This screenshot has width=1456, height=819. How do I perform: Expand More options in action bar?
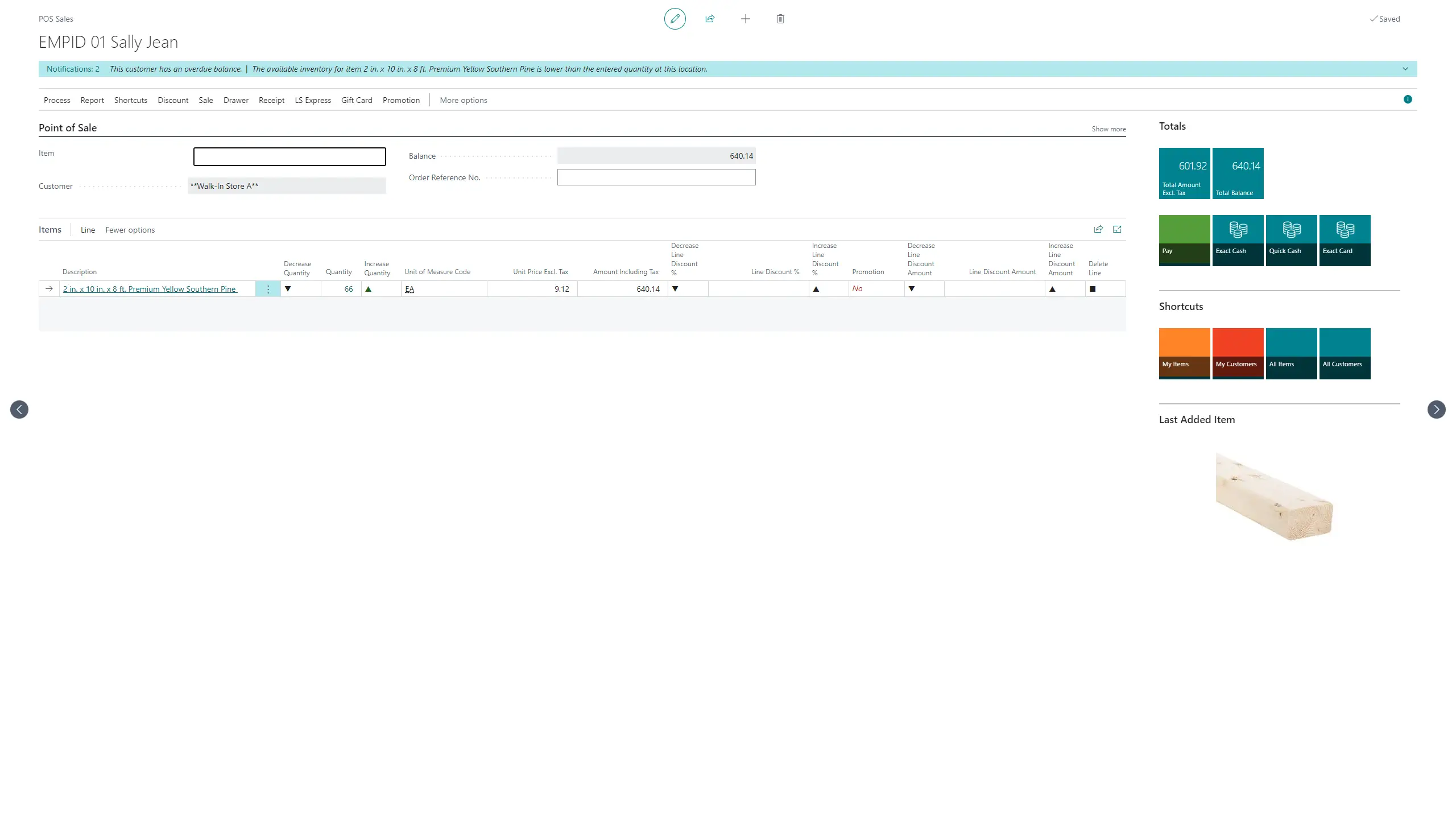[463, 100]
